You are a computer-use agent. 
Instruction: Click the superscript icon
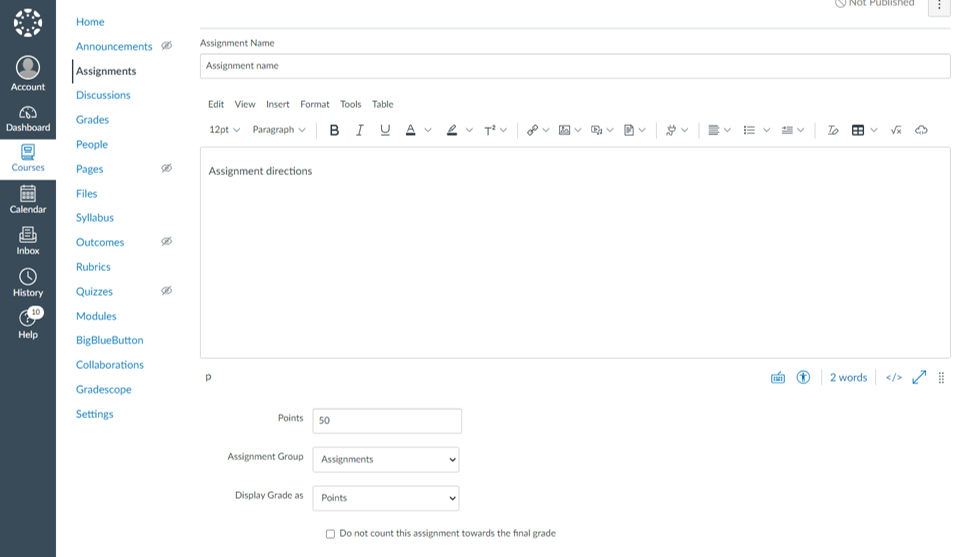click(x=490, y=130)
